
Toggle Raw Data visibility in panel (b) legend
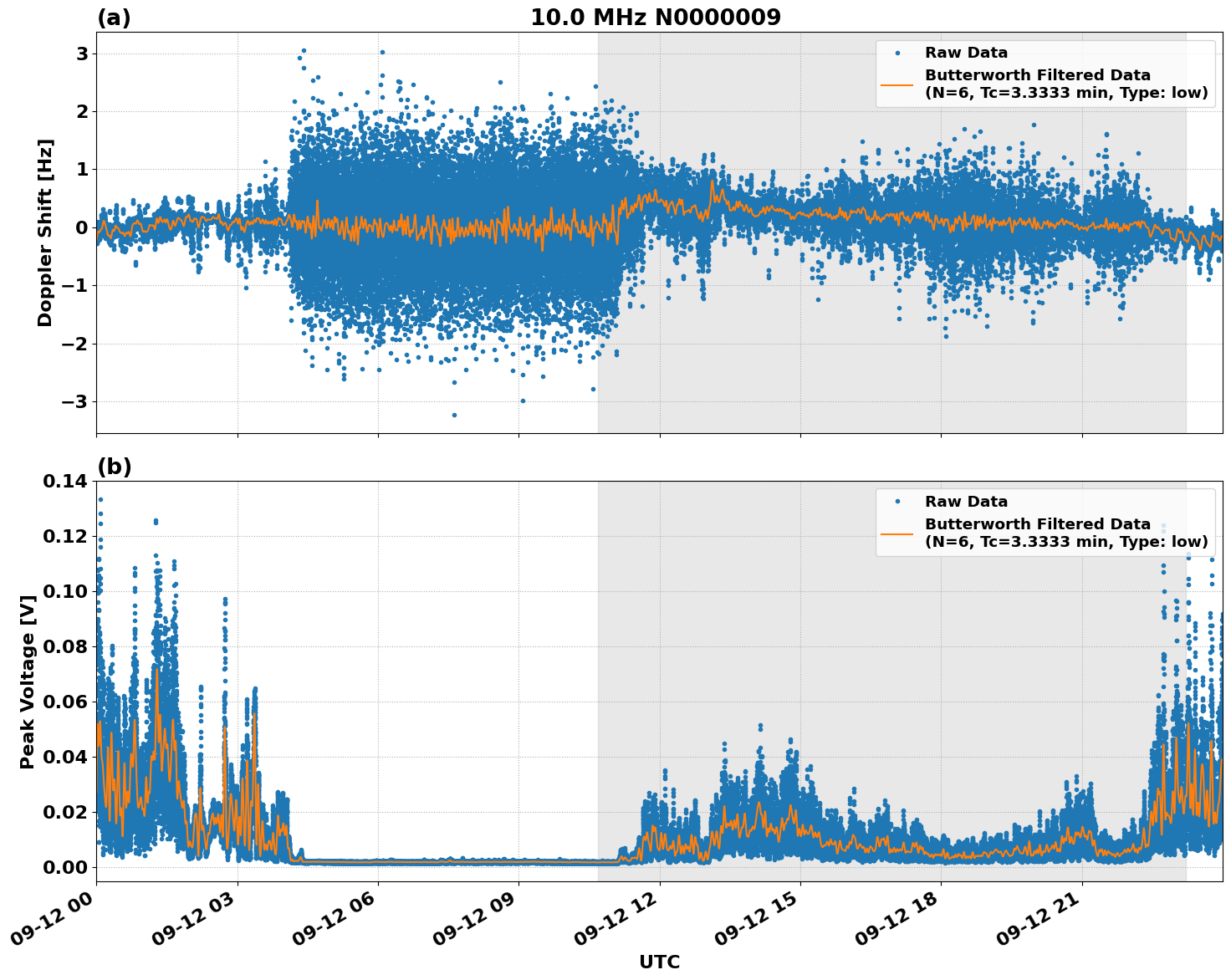(956, 500)
